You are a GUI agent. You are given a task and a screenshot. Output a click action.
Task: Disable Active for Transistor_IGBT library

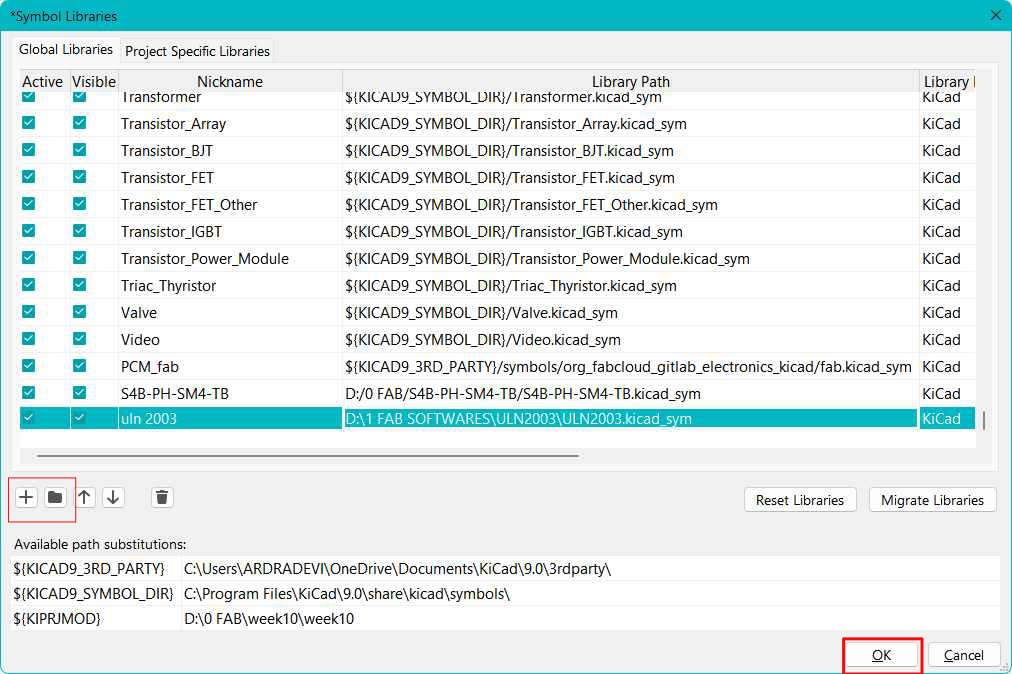[x=28, y=231]
